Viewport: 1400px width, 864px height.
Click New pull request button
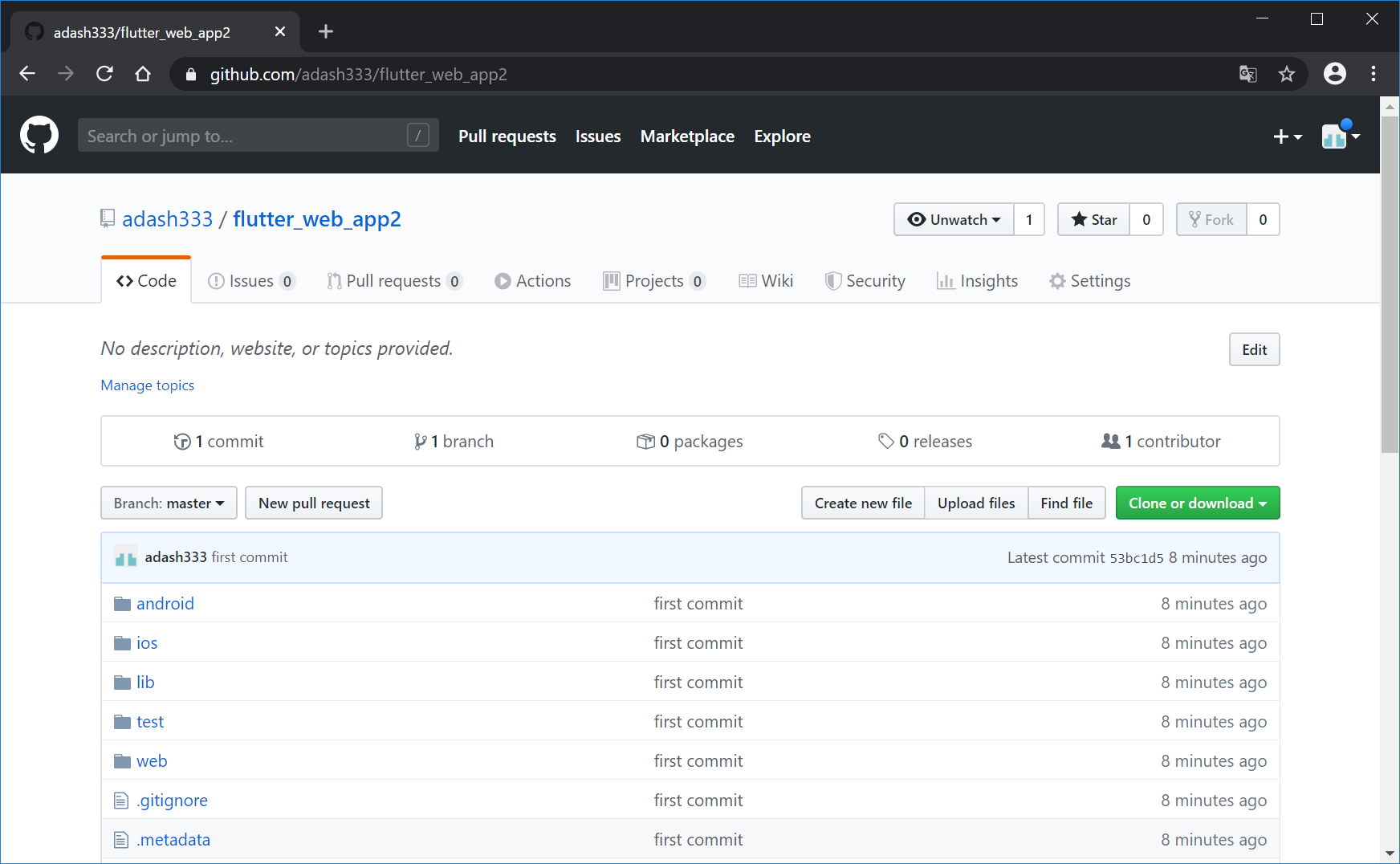[x=314, y=503]
